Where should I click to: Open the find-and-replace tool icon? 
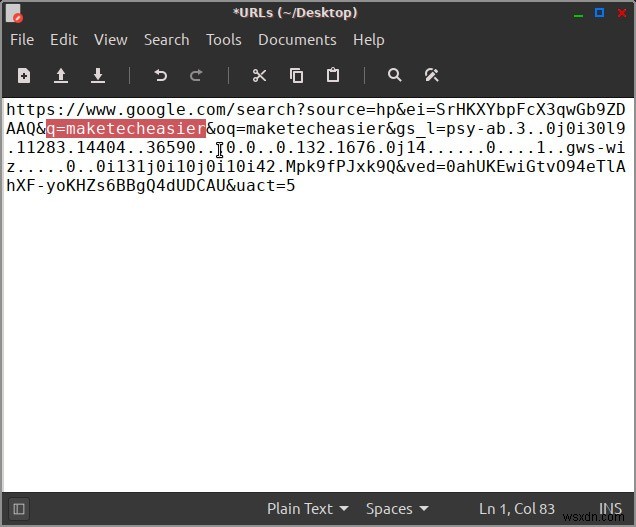pyautogui.click(x=432, y=75)
